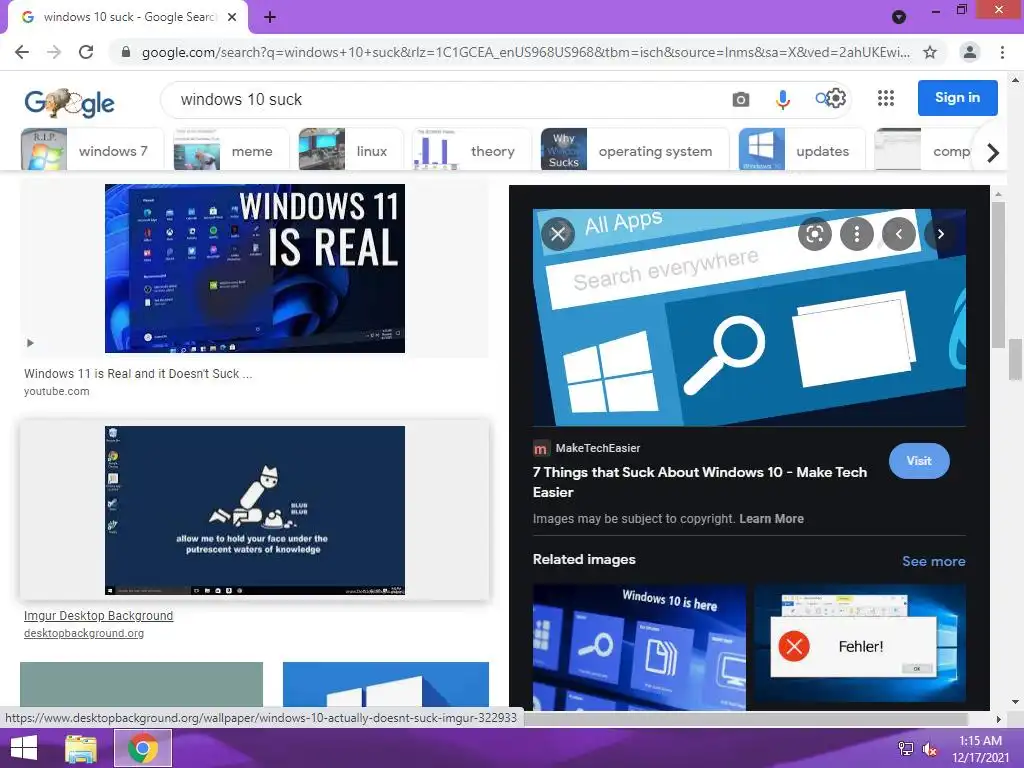Filter by 'linux' chip
This screenshot has width=1024, height=768.
tap(349, 150)
